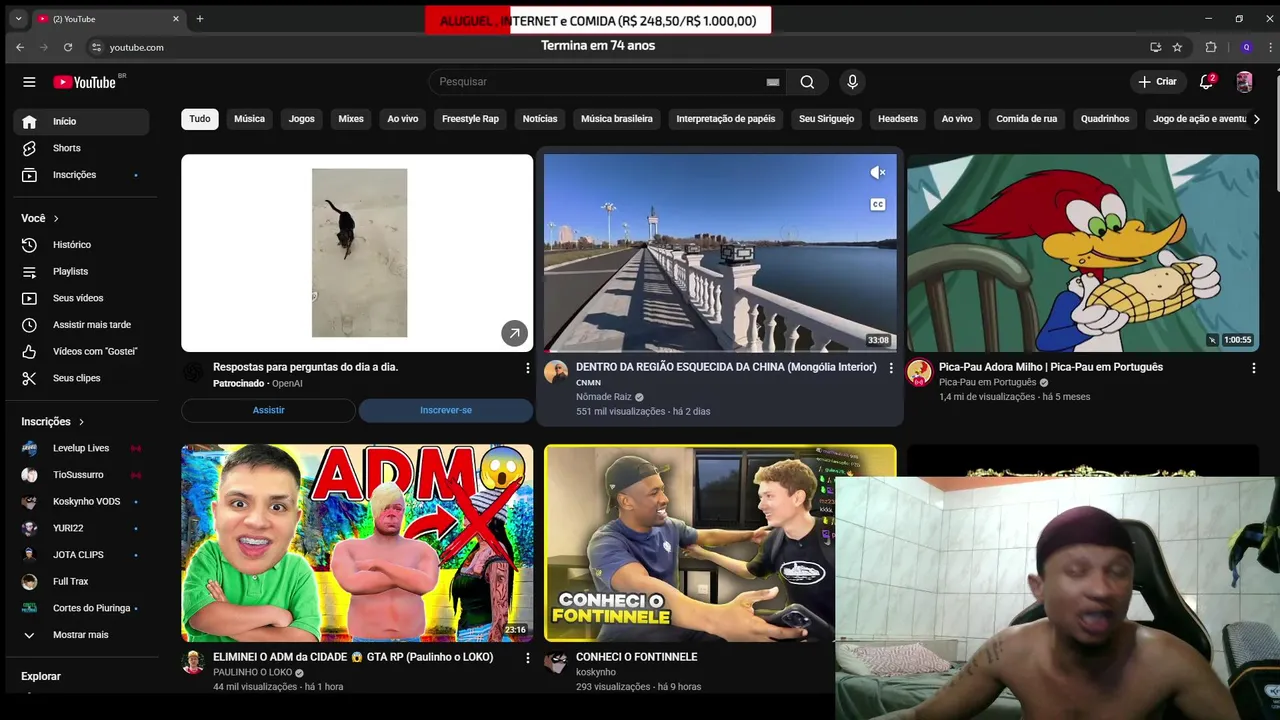This screenshot has width=1280, height=720.
Task: Open YURI22 channel
Action: (x=81, y=528)
